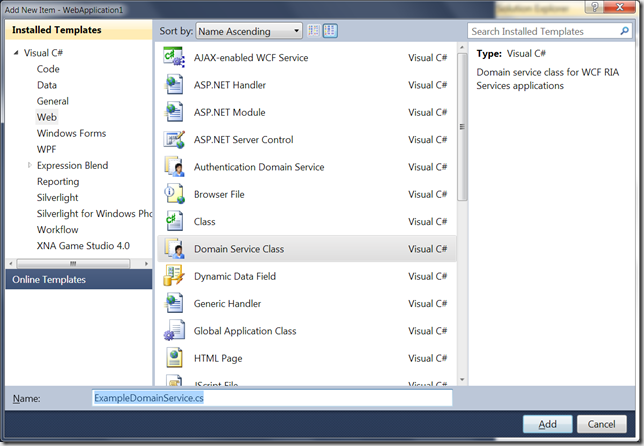Open the Online Templates section
Viewport: 644px width, 446px height.
point(78,279)
